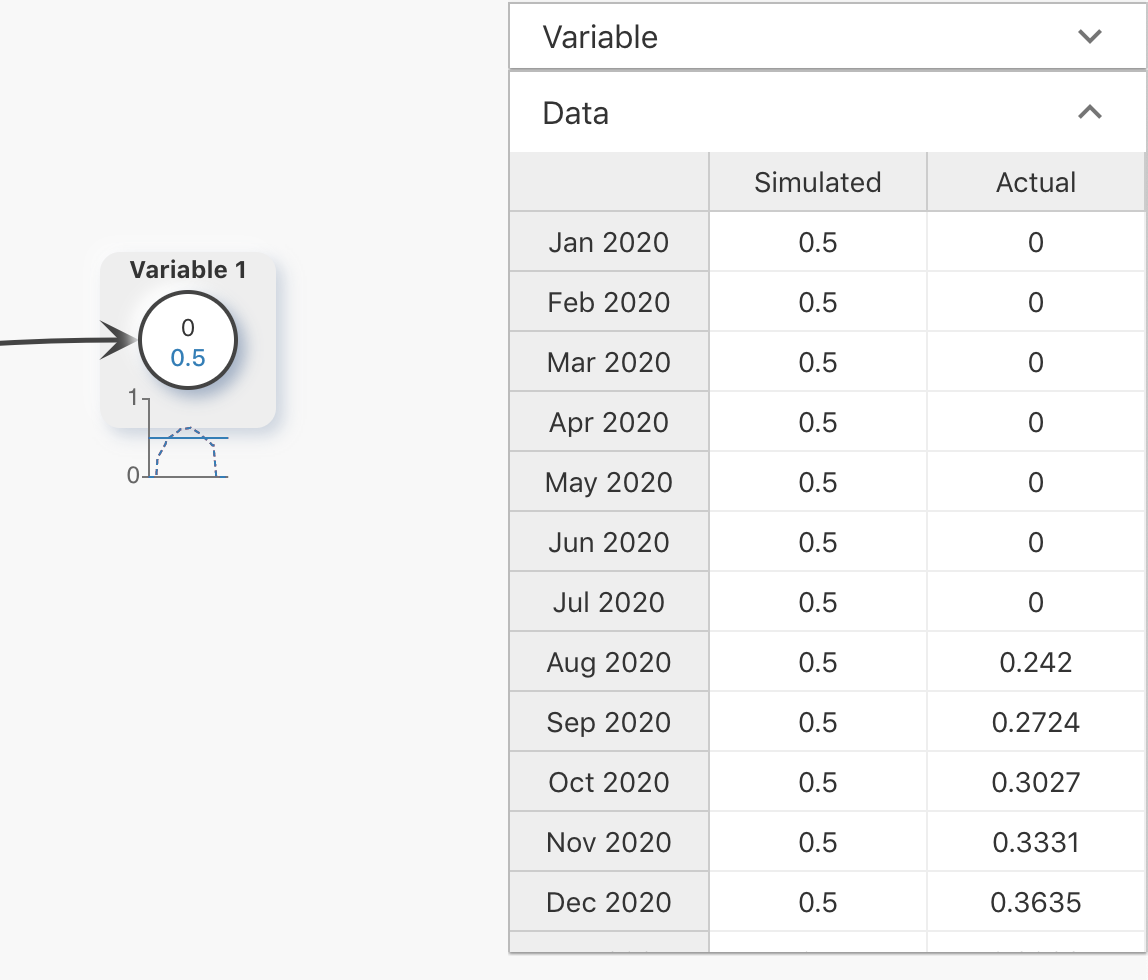Click the Actual cell for Jun 2020
Image resolution: width=1148 pixels, height=980 pixels.
tap(1035, 542)
